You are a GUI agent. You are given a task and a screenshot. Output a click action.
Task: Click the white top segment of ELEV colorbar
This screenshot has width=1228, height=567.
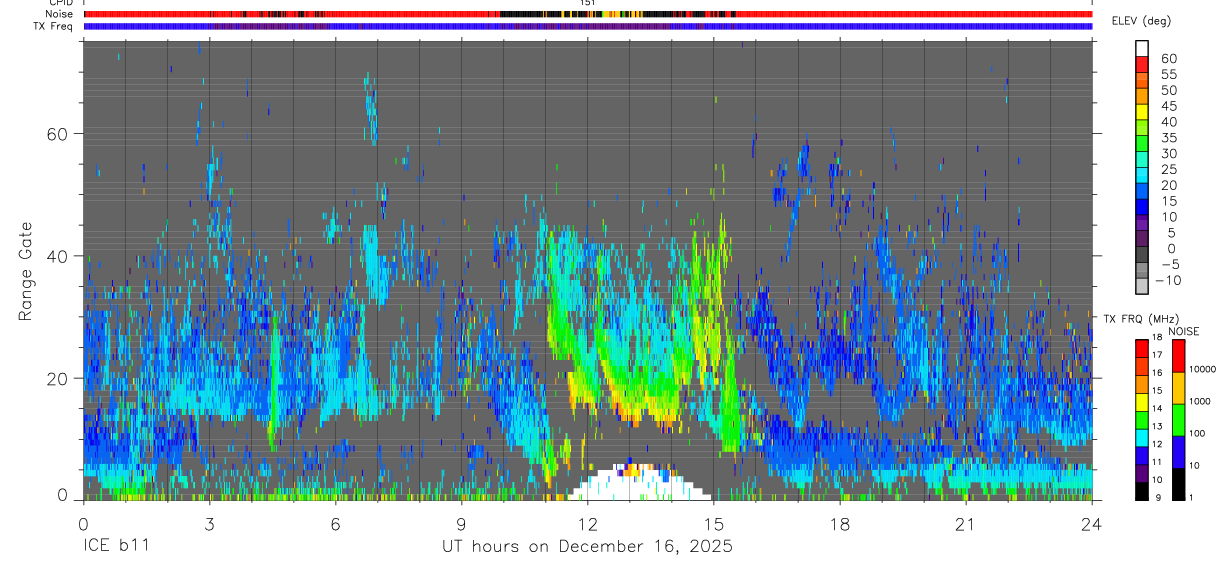point(1142,48)
